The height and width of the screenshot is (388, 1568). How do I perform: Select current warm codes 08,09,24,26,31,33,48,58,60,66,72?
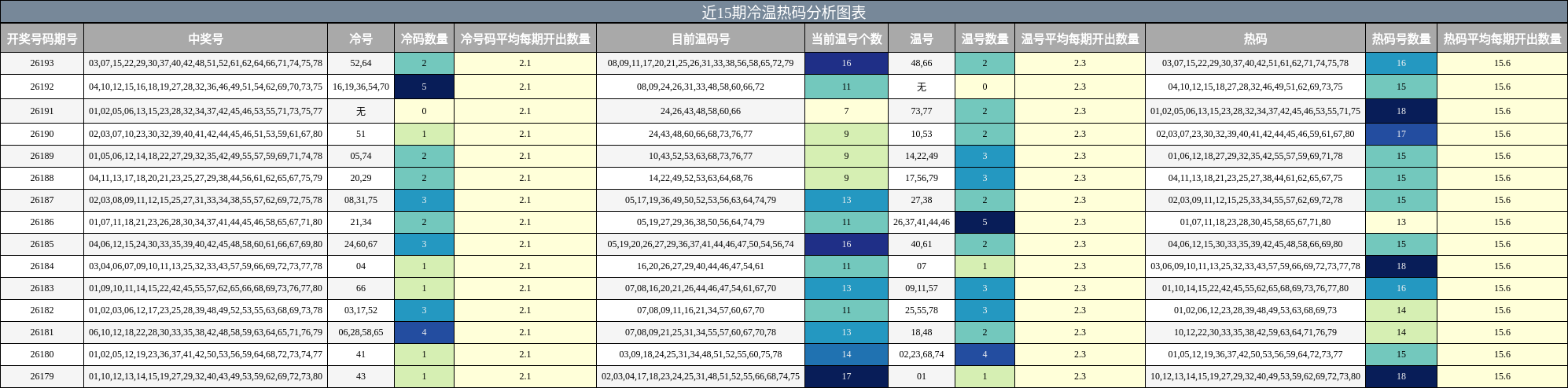pyautogui.click(x=700, y=87)
